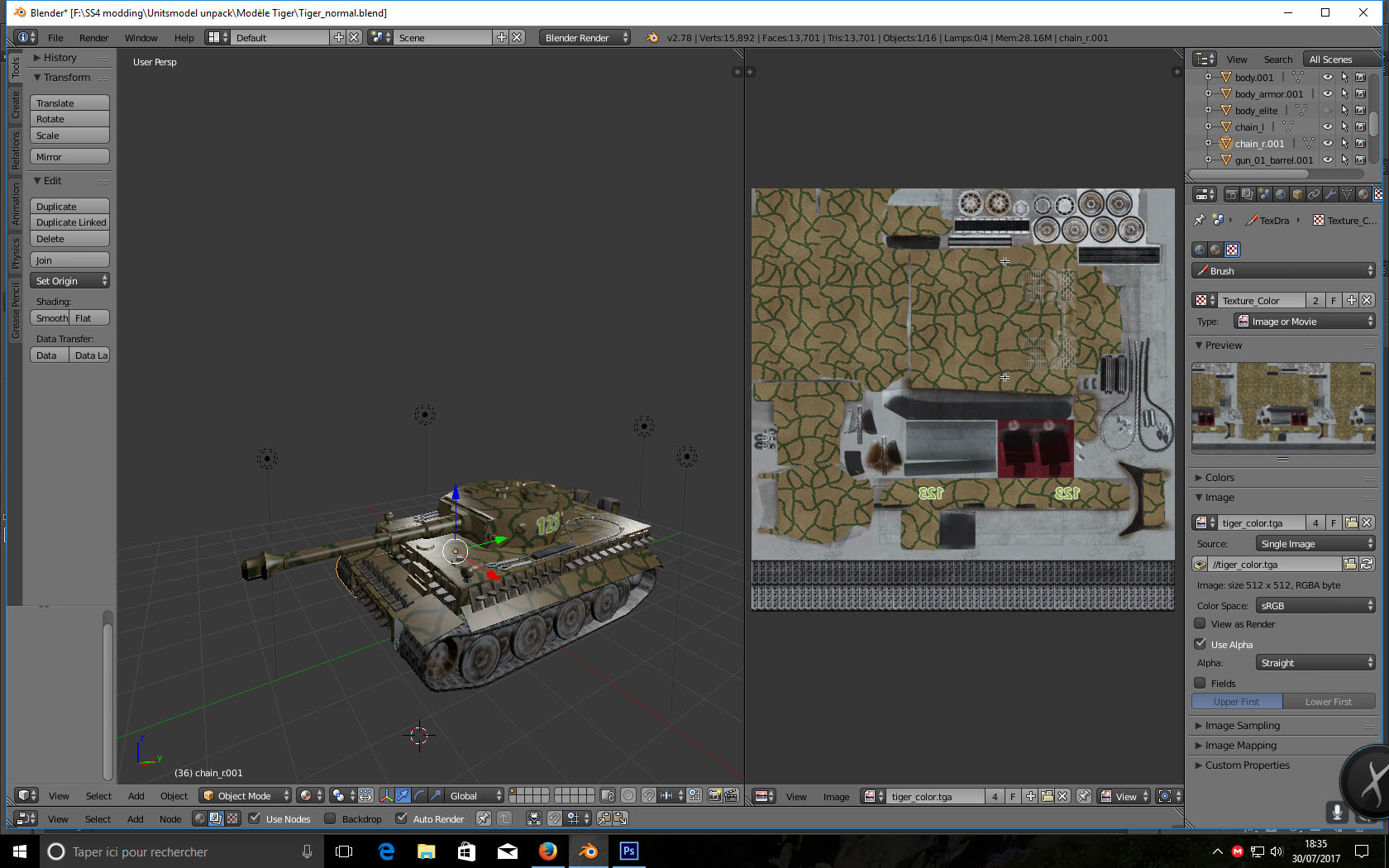This screenshot has width=1389, height=868.
Task: Show body_elite via its eye icon
Action: coord(1328,110)
